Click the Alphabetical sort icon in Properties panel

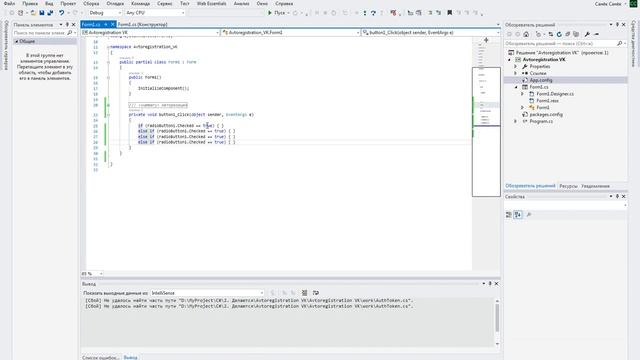(518, 215)
